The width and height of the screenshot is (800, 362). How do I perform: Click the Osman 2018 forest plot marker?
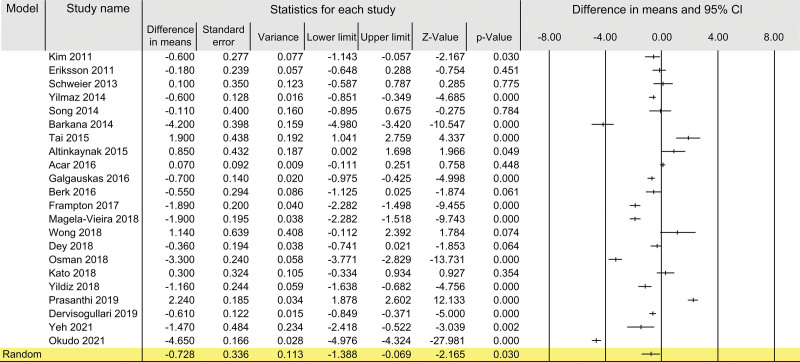615,260
